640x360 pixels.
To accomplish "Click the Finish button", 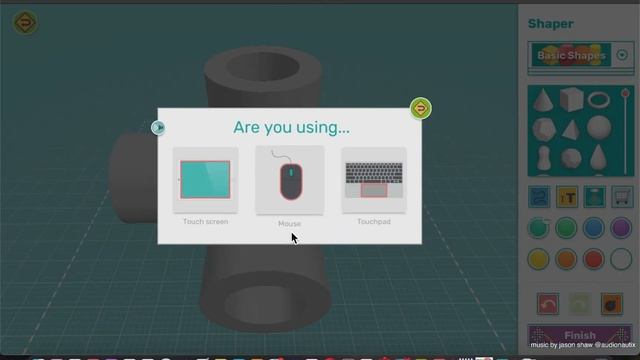I will (x=580, y=336).
